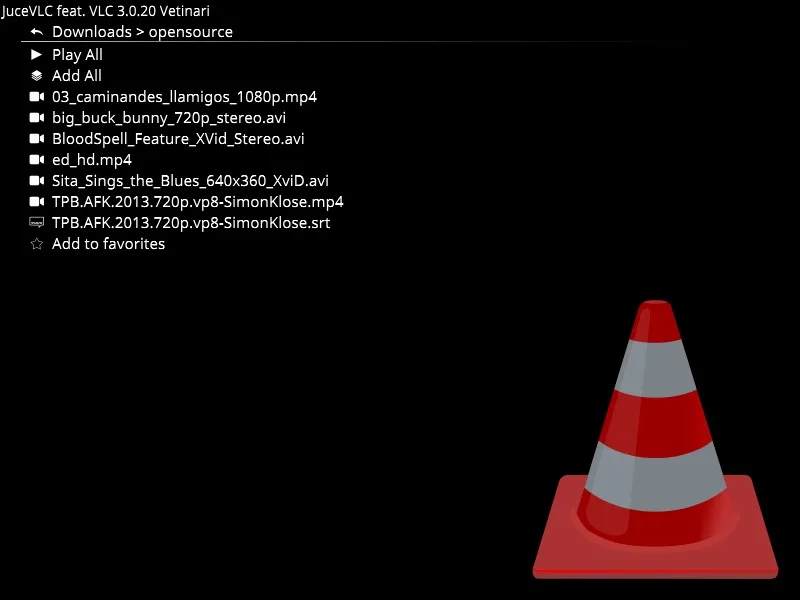Select Sita_Sings_the_Blues_640x360_XviD.avi
Viewport: 800px width, 600px height.
190,181
